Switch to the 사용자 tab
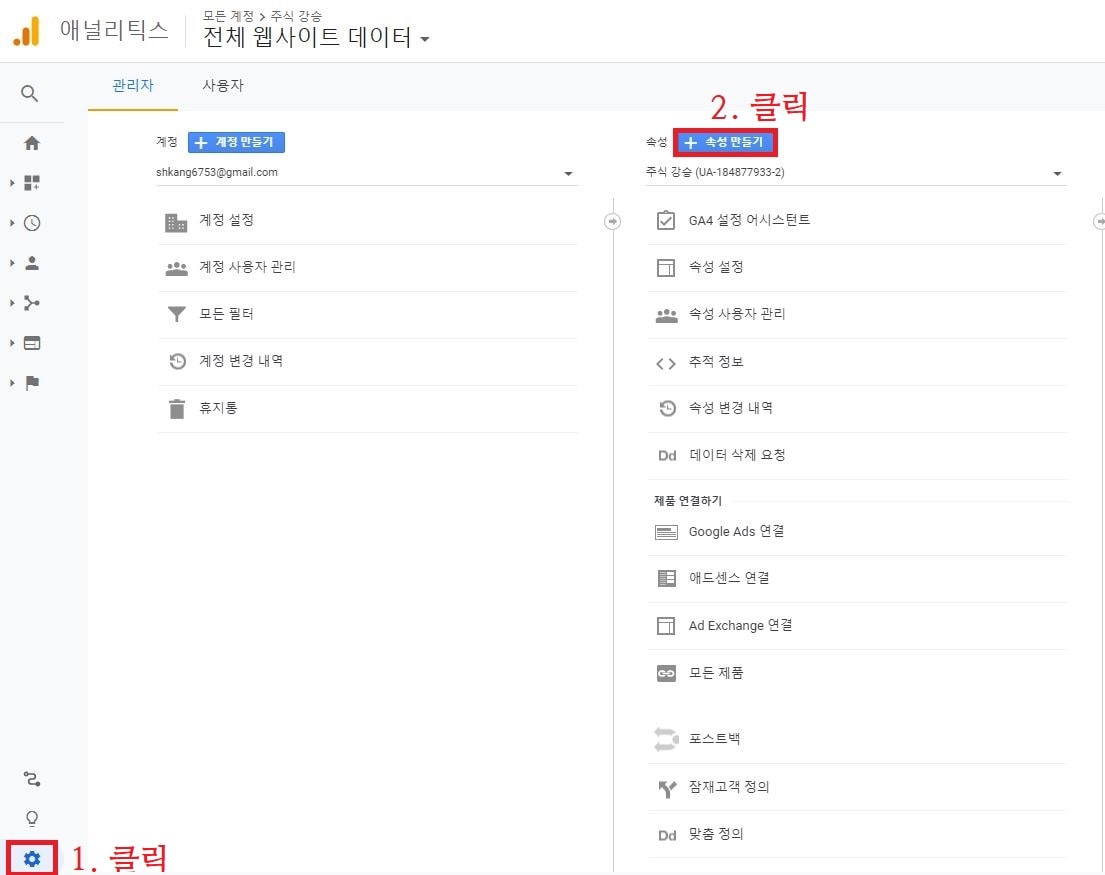This screenshot has width=1105, height=875. point(223,85)
